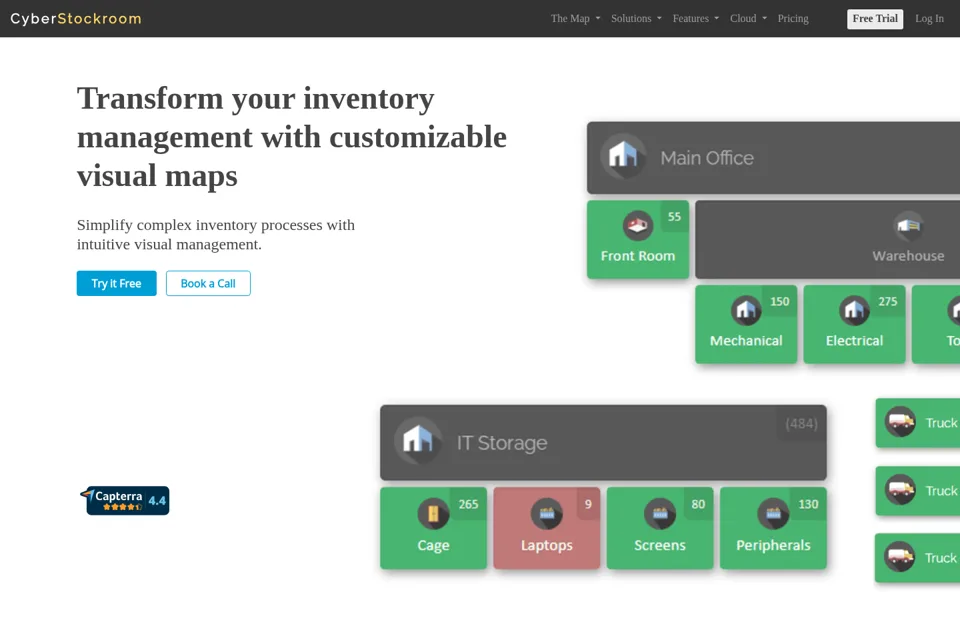Click the Electrical location icon

click(854, 311)
